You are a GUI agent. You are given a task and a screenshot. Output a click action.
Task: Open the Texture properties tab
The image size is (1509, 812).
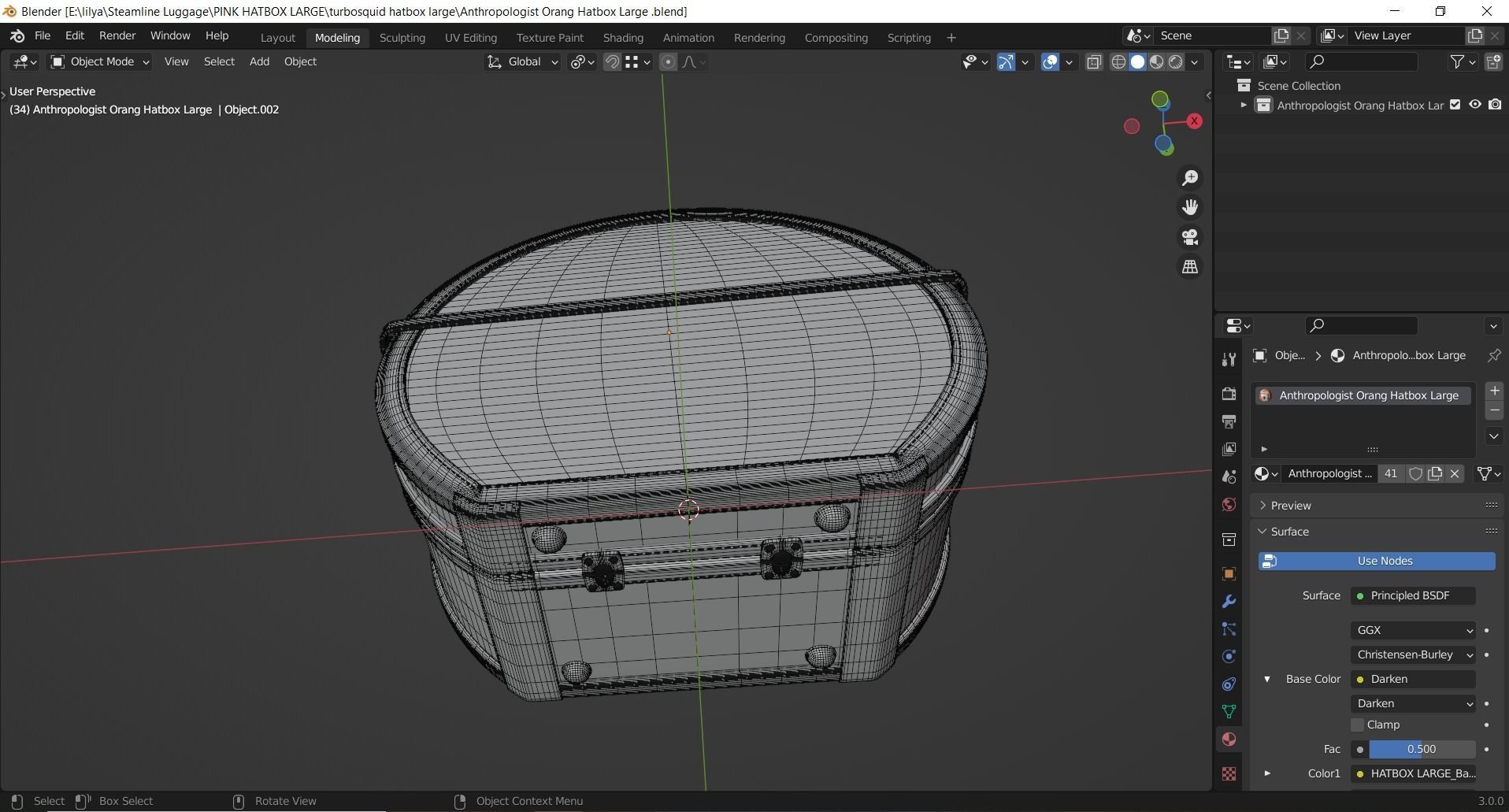1229,773
